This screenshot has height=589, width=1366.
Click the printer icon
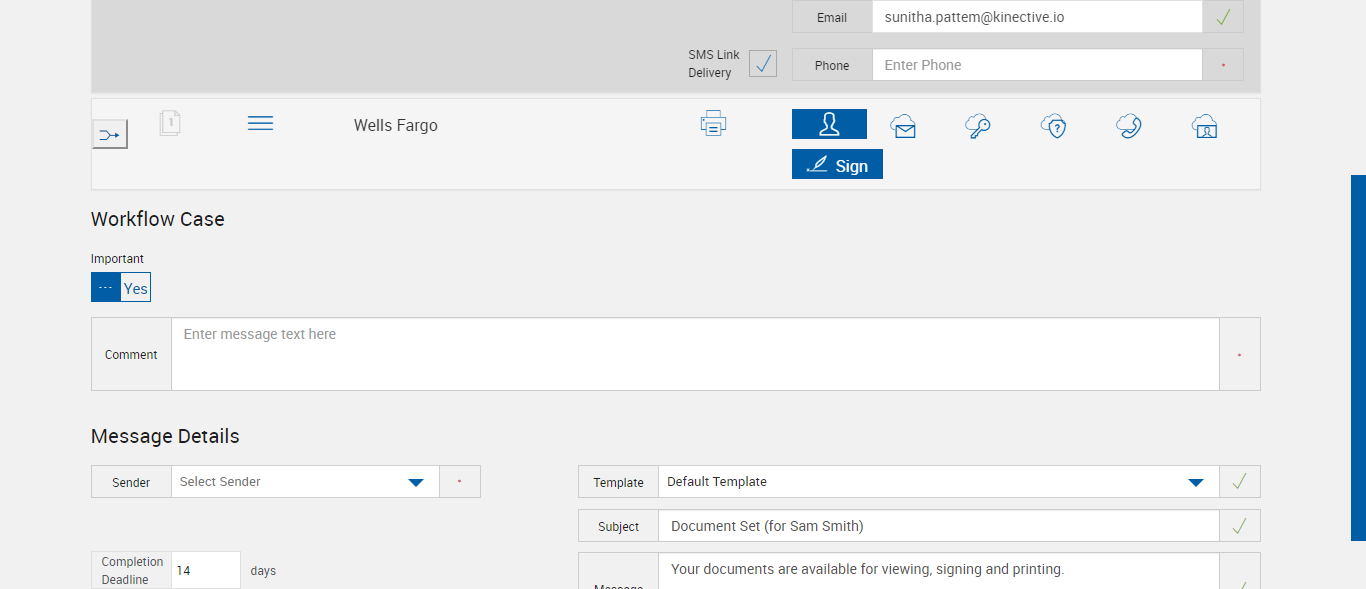pos(713,124)
